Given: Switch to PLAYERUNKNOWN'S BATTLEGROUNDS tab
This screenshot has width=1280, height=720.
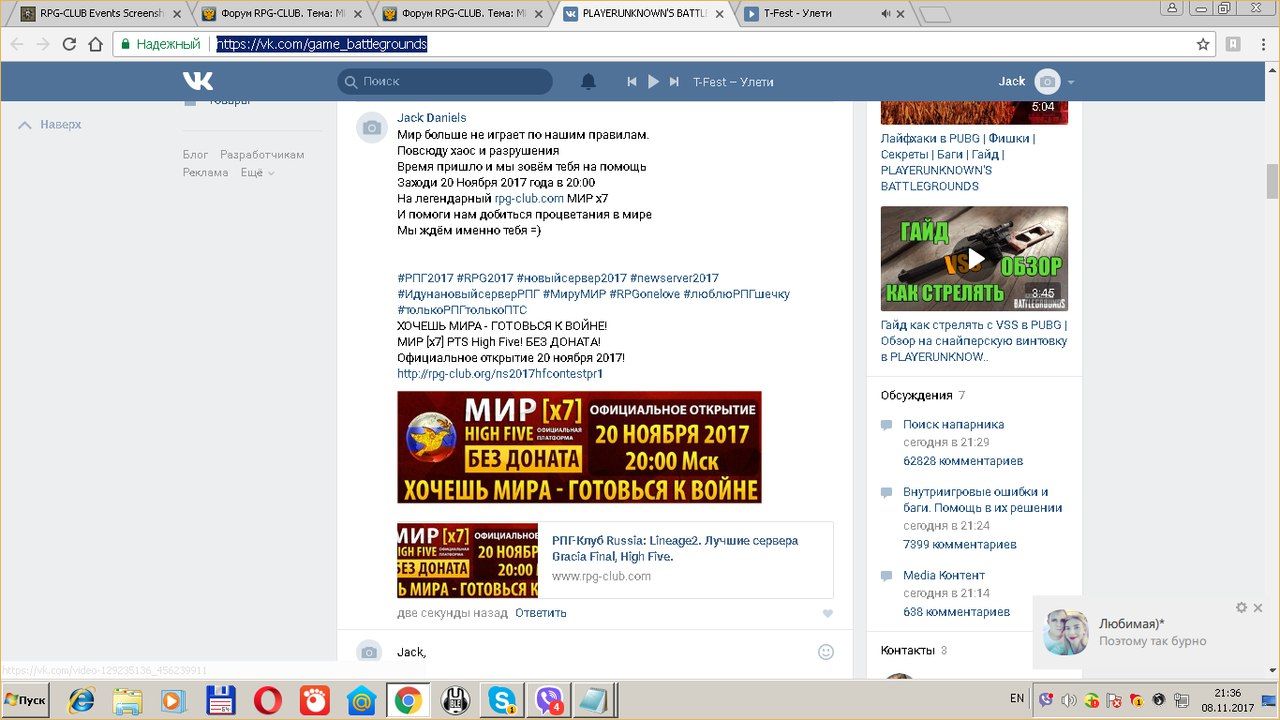Looking at the screenshot, I should point(643,14).
